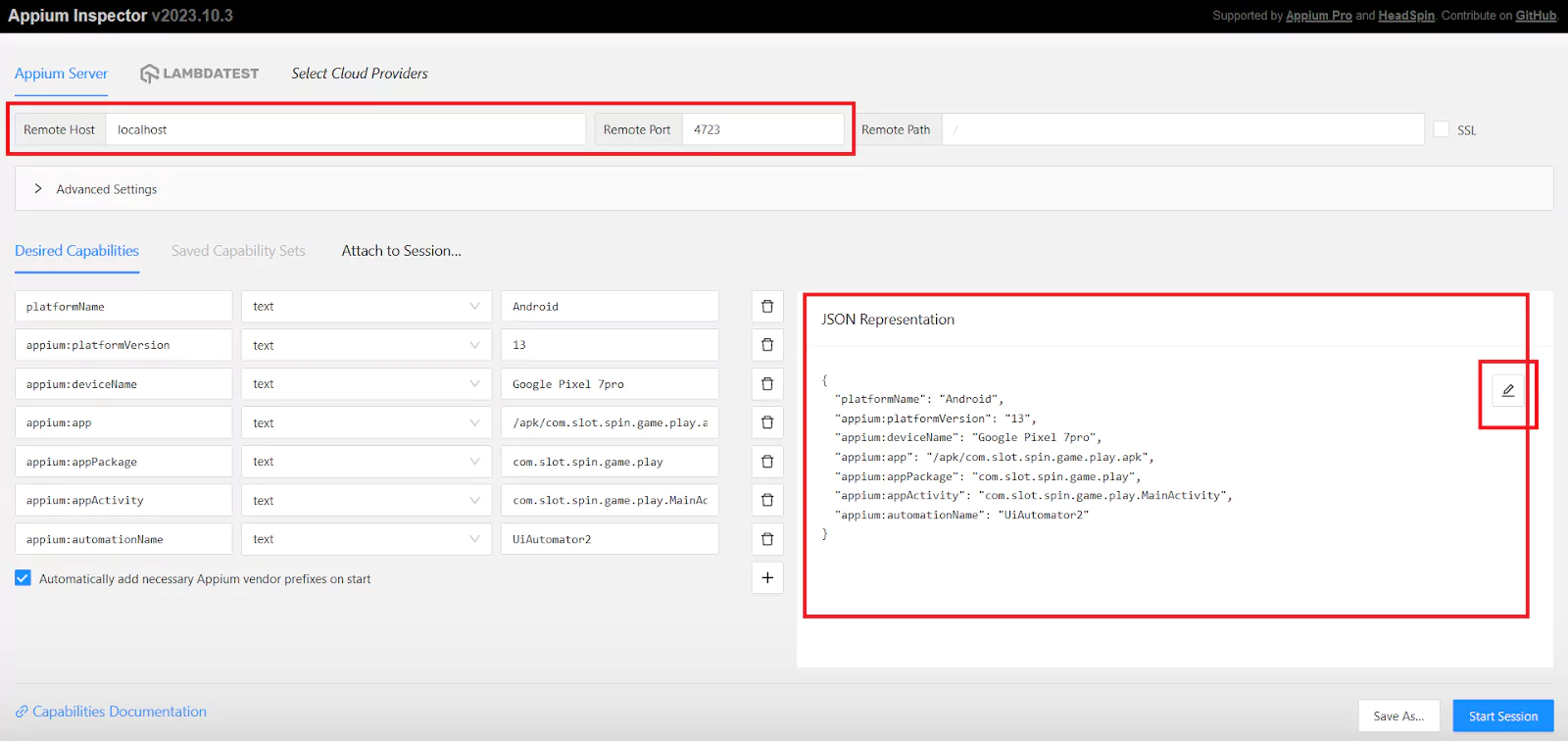Edit the appium:app name field

pyautogui.click(x=123, y=422)
